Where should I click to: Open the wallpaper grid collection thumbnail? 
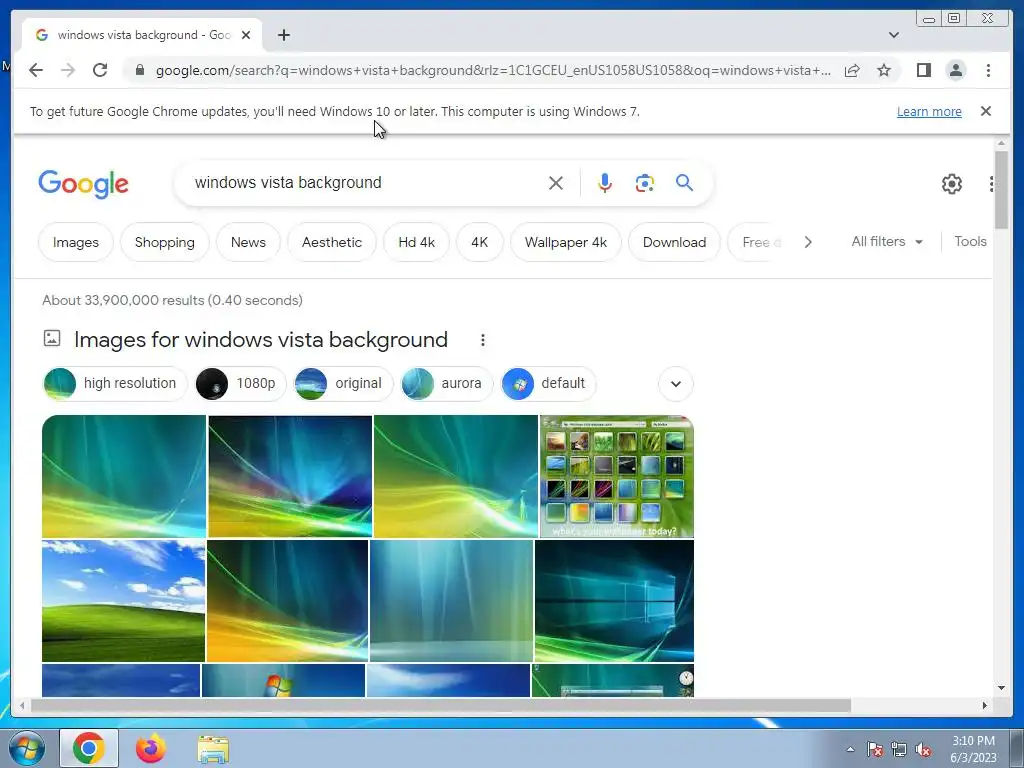click(x=616, y=476)
